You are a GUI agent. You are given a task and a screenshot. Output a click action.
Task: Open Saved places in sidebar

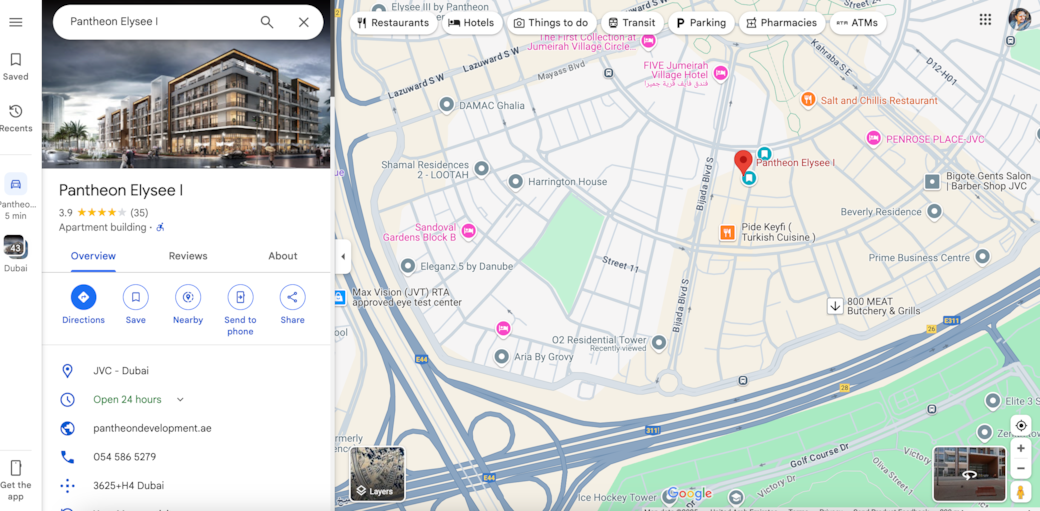[x=16, y=67]
